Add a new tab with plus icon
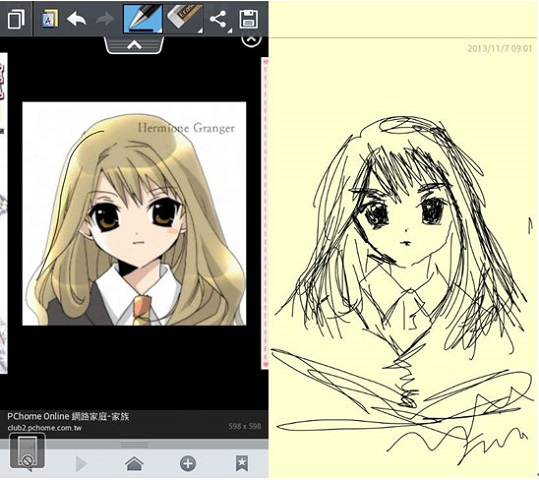The image size is (539, 480). [x=188, y=463]
